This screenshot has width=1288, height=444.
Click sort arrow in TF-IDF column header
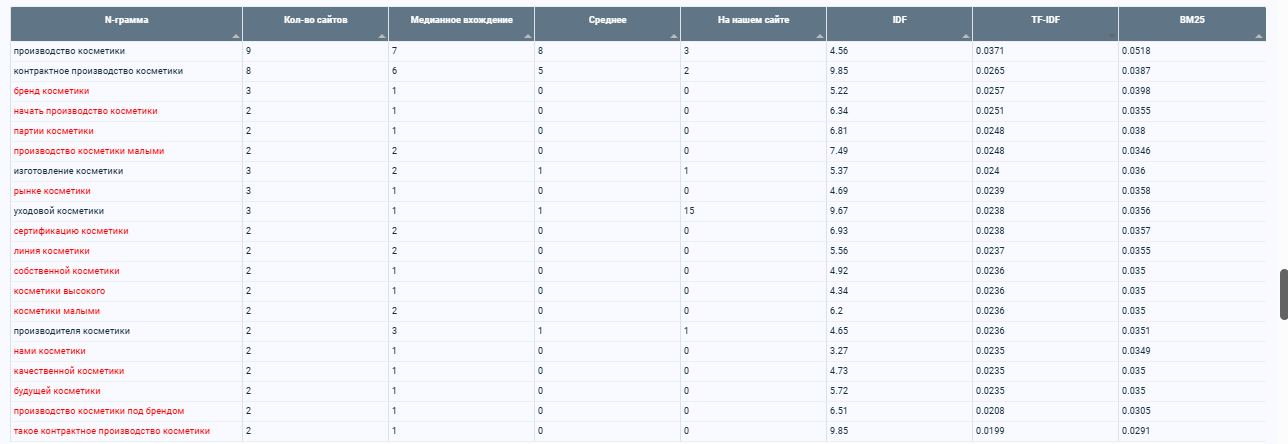pos(1111,35)
